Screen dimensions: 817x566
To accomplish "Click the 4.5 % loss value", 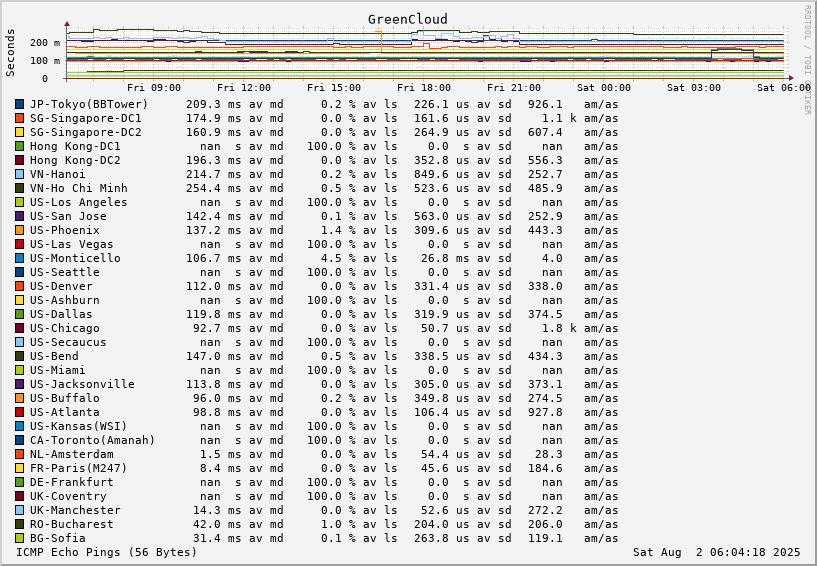I will tap(338, 258).
